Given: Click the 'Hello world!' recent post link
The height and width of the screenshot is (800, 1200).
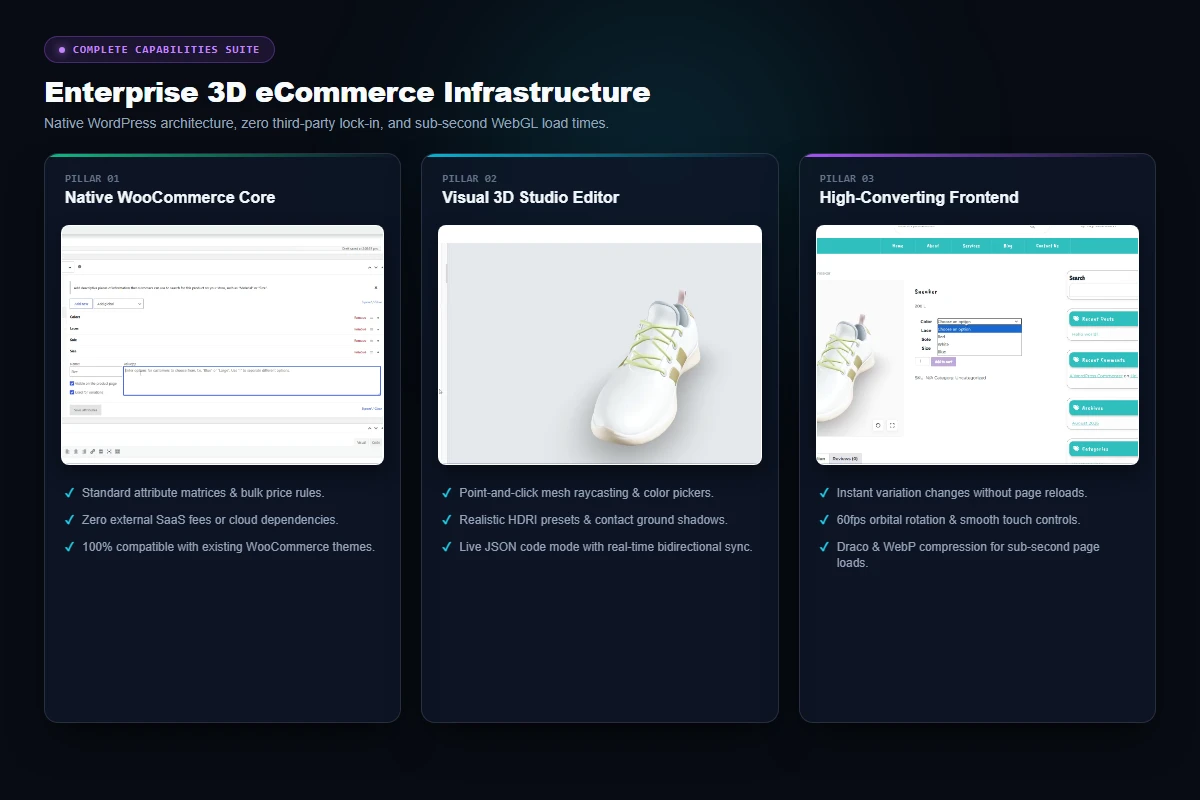Looking at the screenshot, I should click(x=1085, y=334).
